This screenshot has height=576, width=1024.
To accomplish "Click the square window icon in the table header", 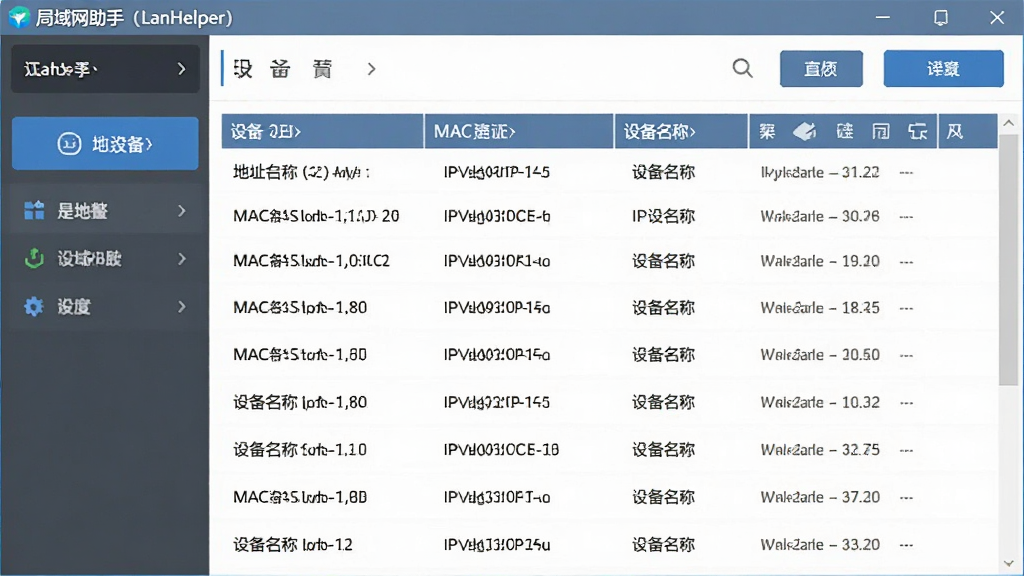I will 881,131.
